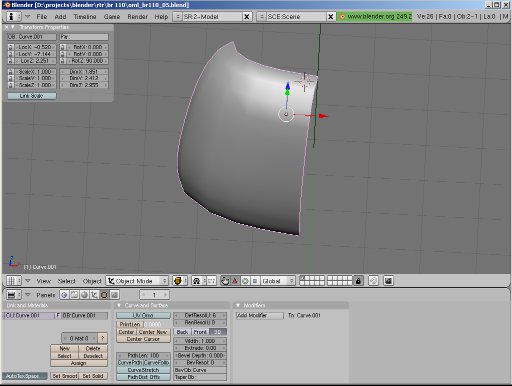Image resolution: width=512 pixels, height=386 pixels.
Task: Toggle the LocX lock icon
Action: [x=11, y=47]
